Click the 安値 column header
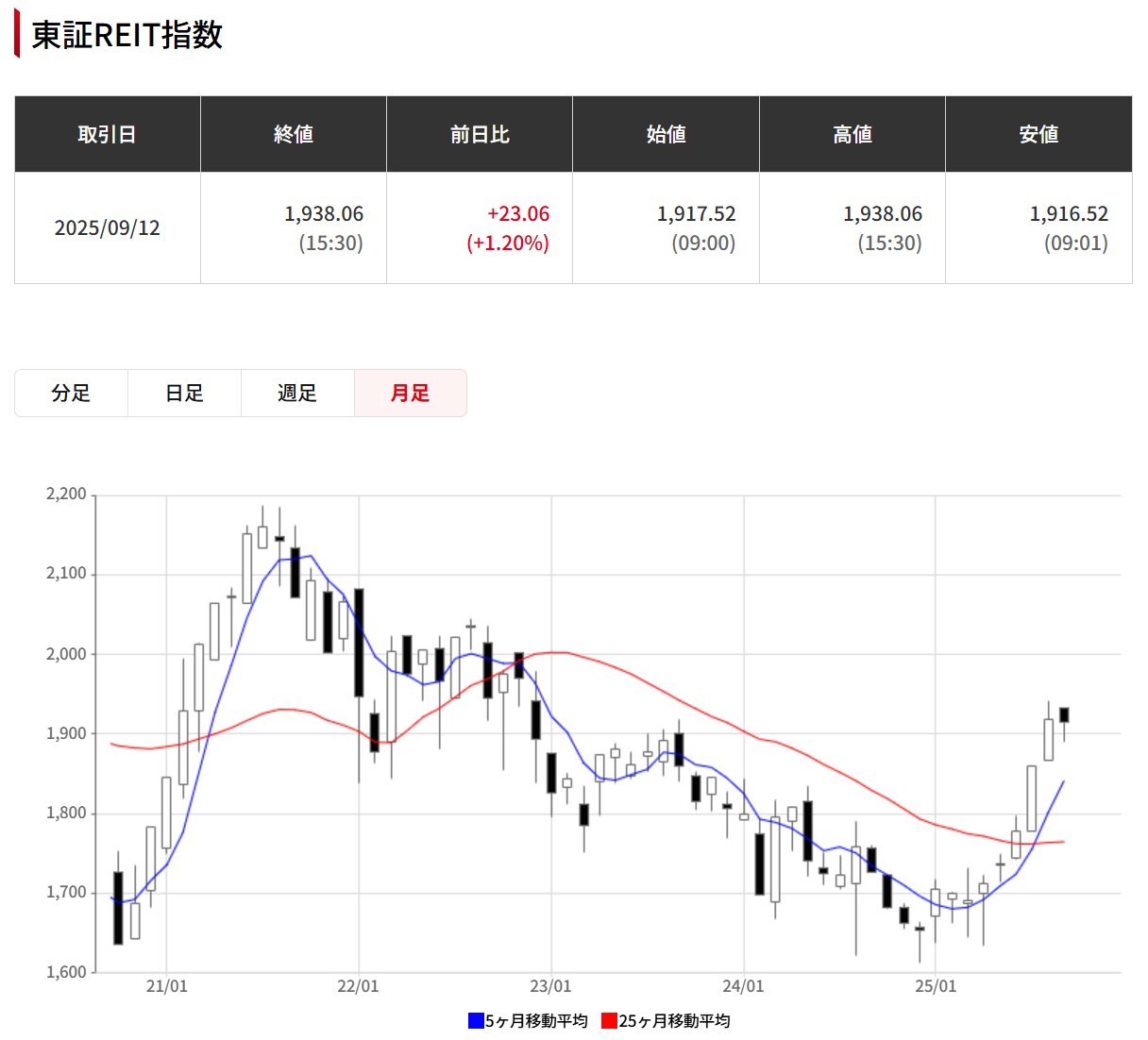This screenshot has height=1040, width=1148. point(1038,134)
